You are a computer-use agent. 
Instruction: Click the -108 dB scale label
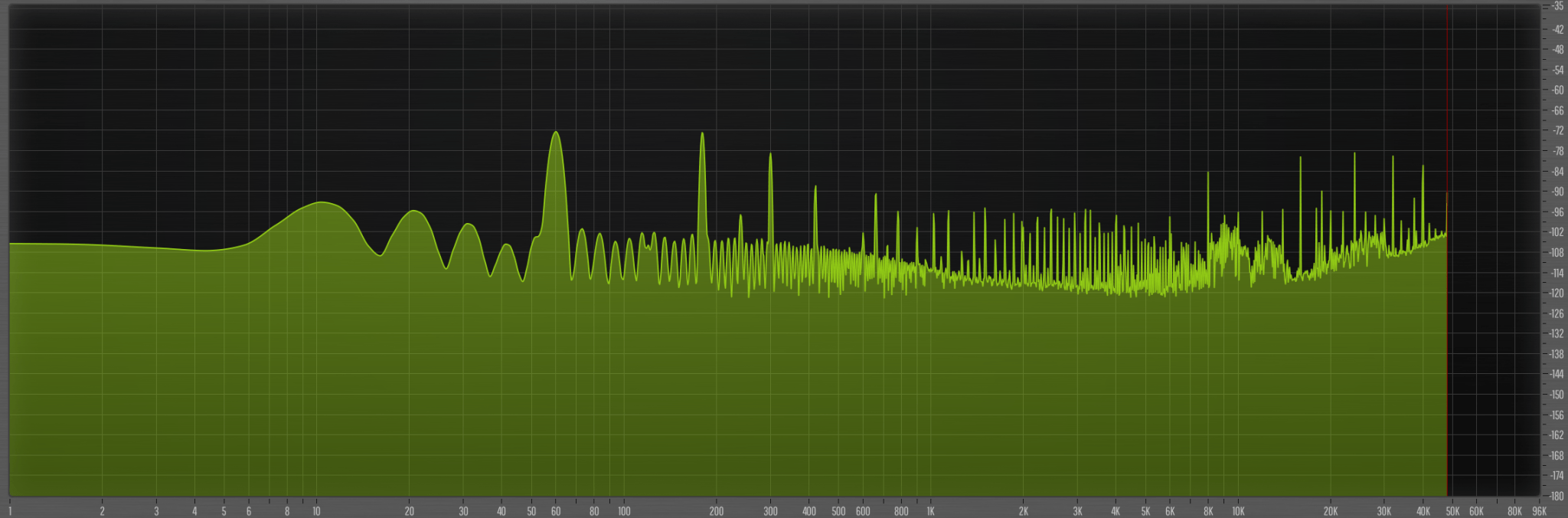(x=1557, y=252)
